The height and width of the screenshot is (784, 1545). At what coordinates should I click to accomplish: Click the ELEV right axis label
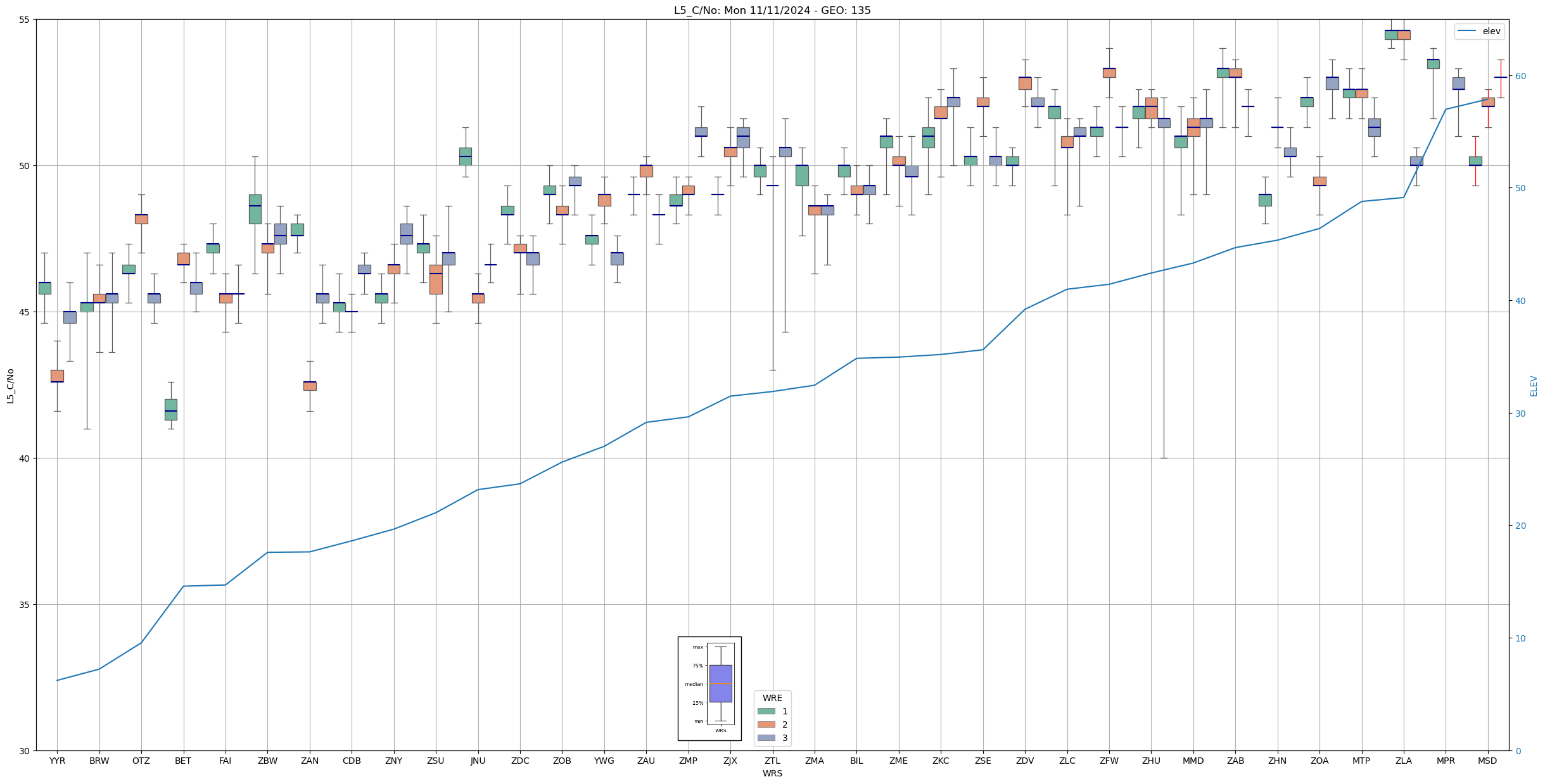pos(1534,386)
